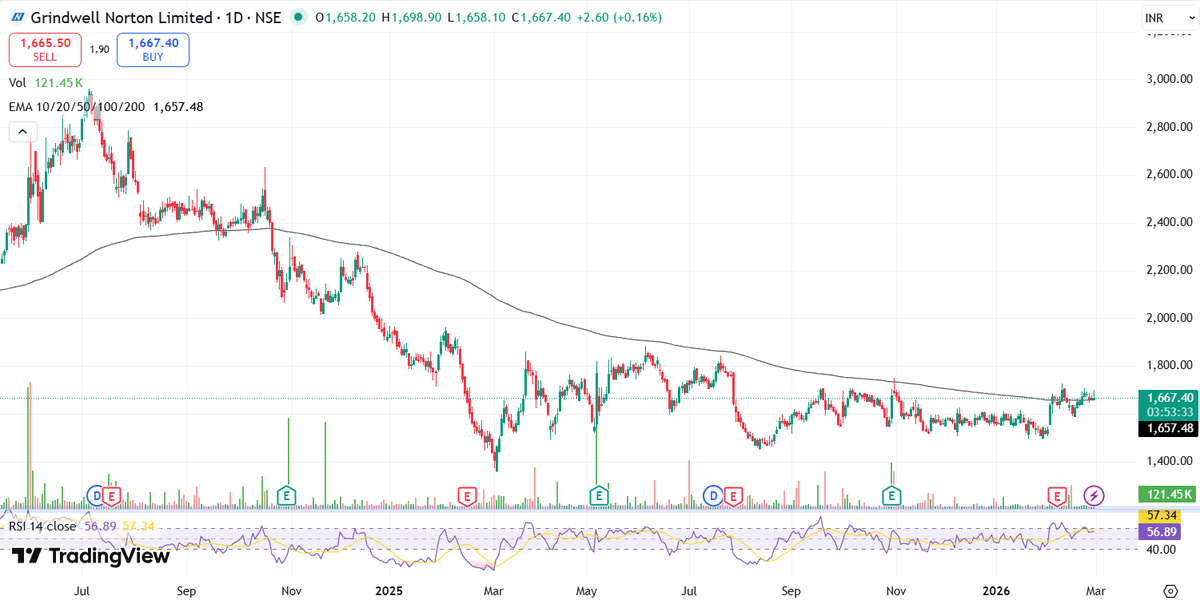
Task: Open the red July 2024 earnings marker
Action: (112, 495)
